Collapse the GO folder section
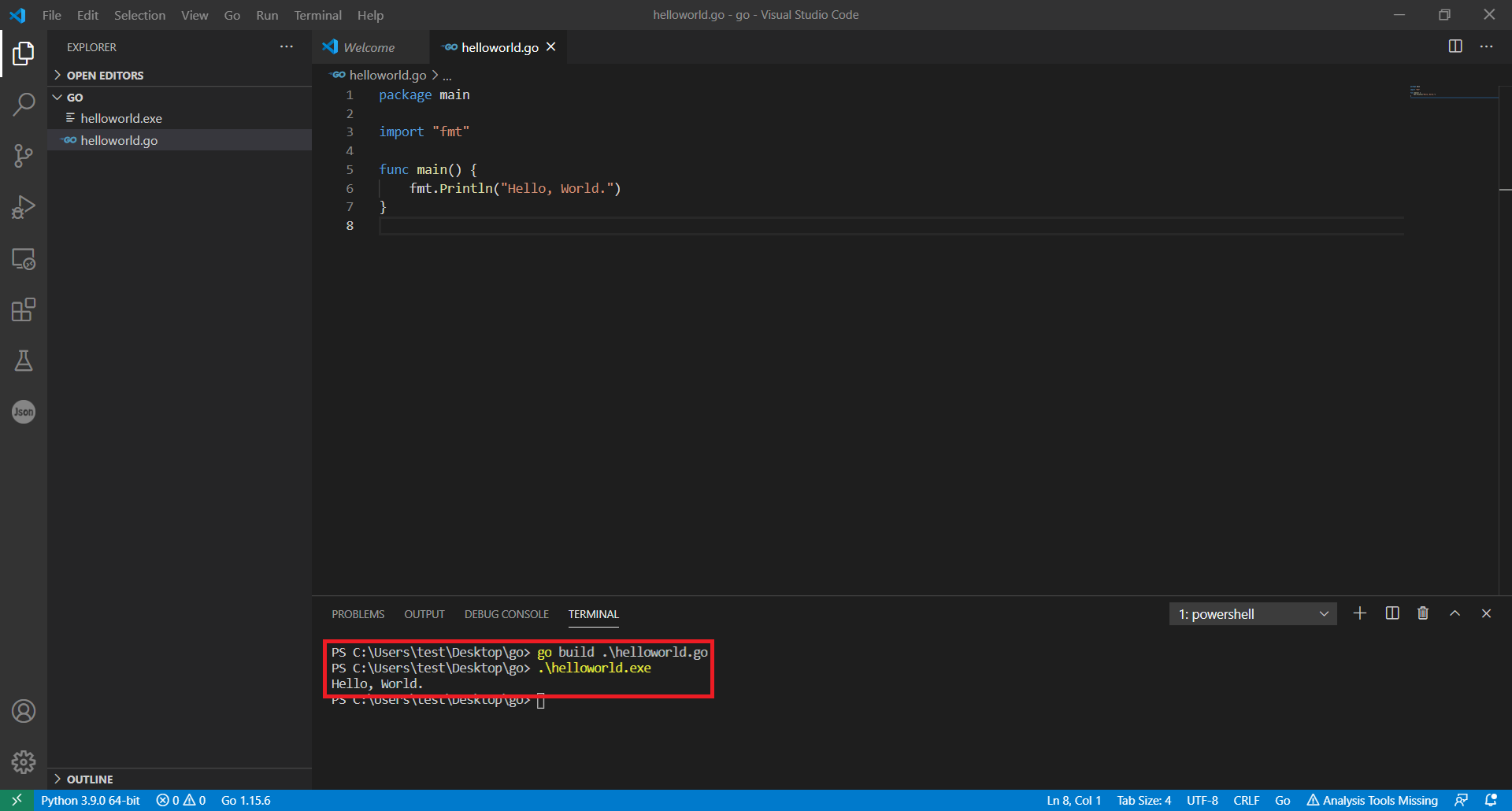The height and width of the screenshot is (811, 1512). tap(180, 98)
